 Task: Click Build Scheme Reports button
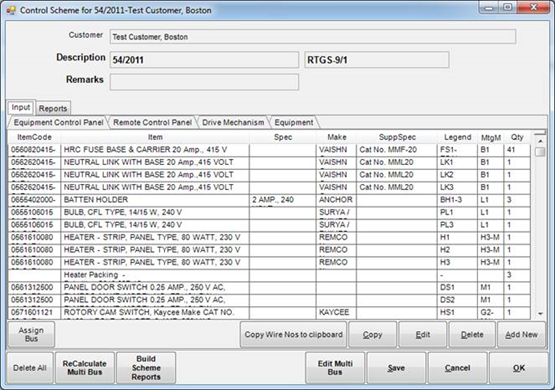pyautogui.click(x=146, y=368)
